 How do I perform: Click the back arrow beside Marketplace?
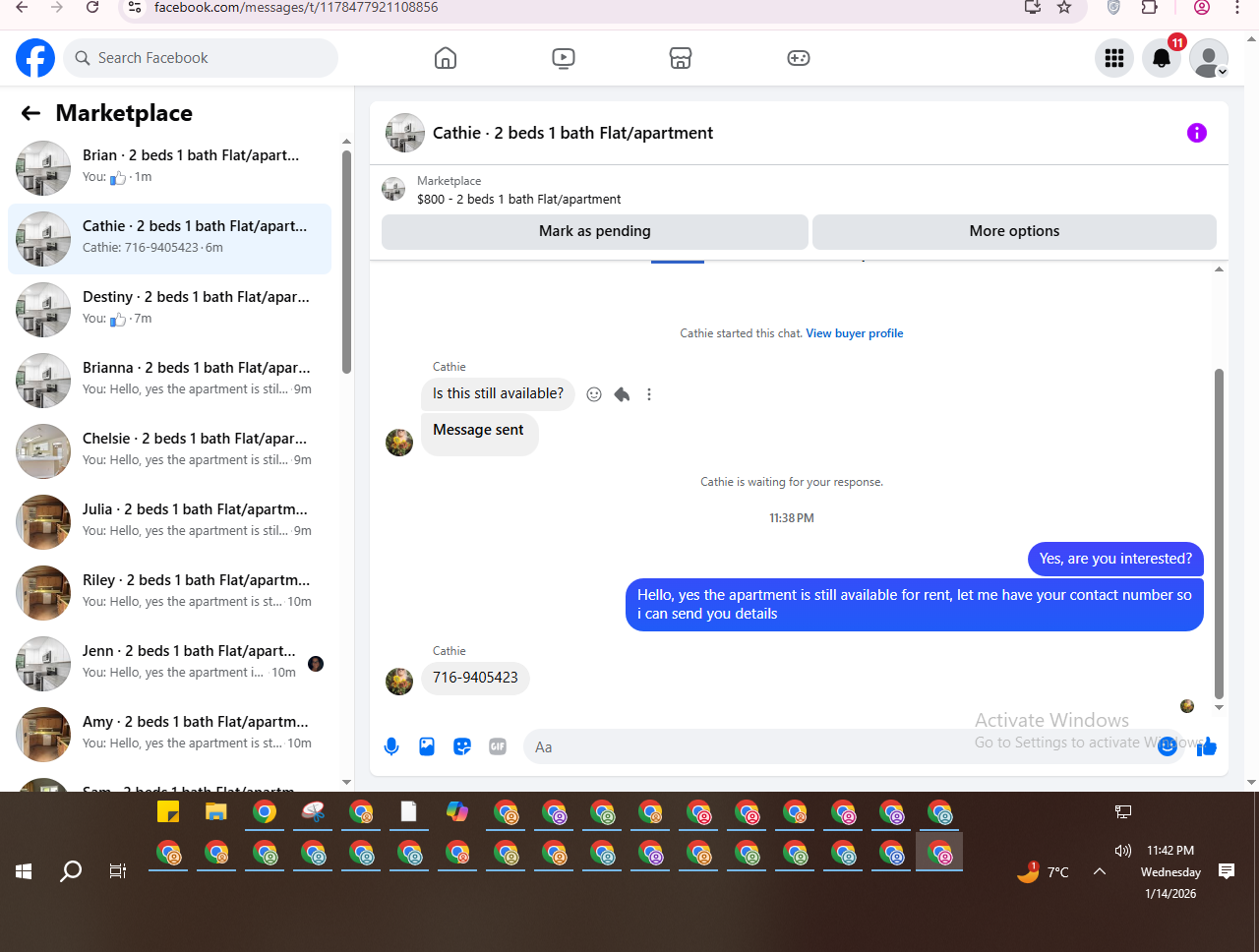click(30, 113)
